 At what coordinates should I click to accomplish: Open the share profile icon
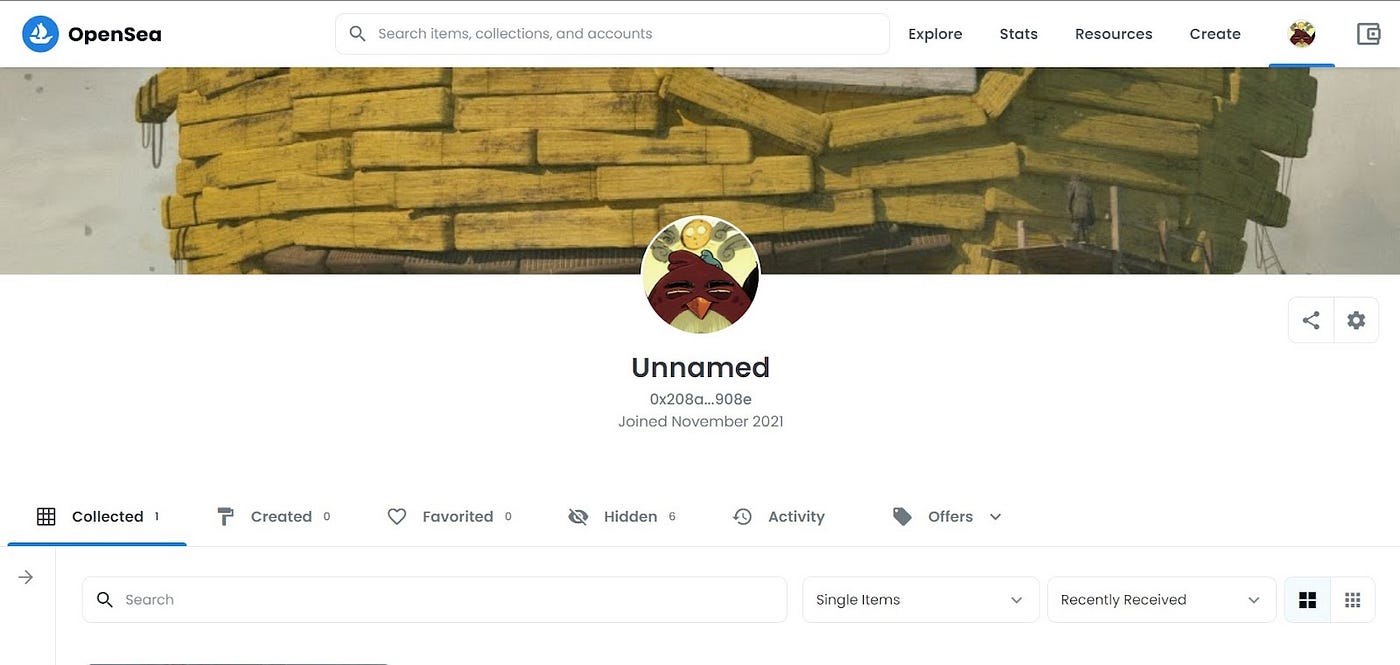(1311, 321)
